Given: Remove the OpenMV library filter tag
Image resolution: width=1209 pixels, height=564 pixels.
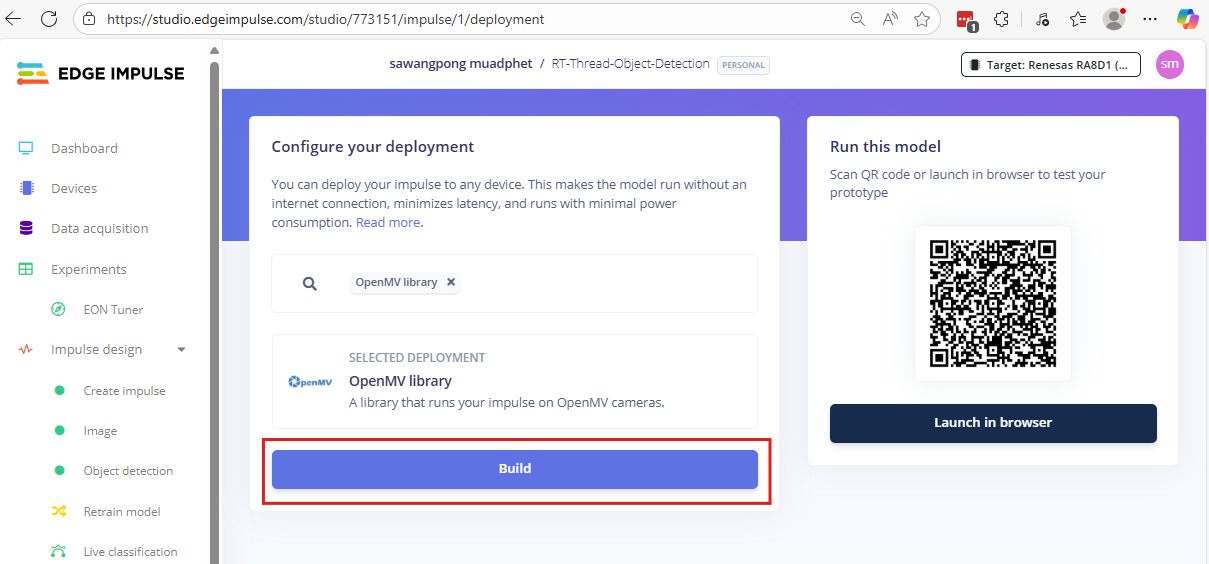Looking at the screenshot, I should click(x=451, y=282).
